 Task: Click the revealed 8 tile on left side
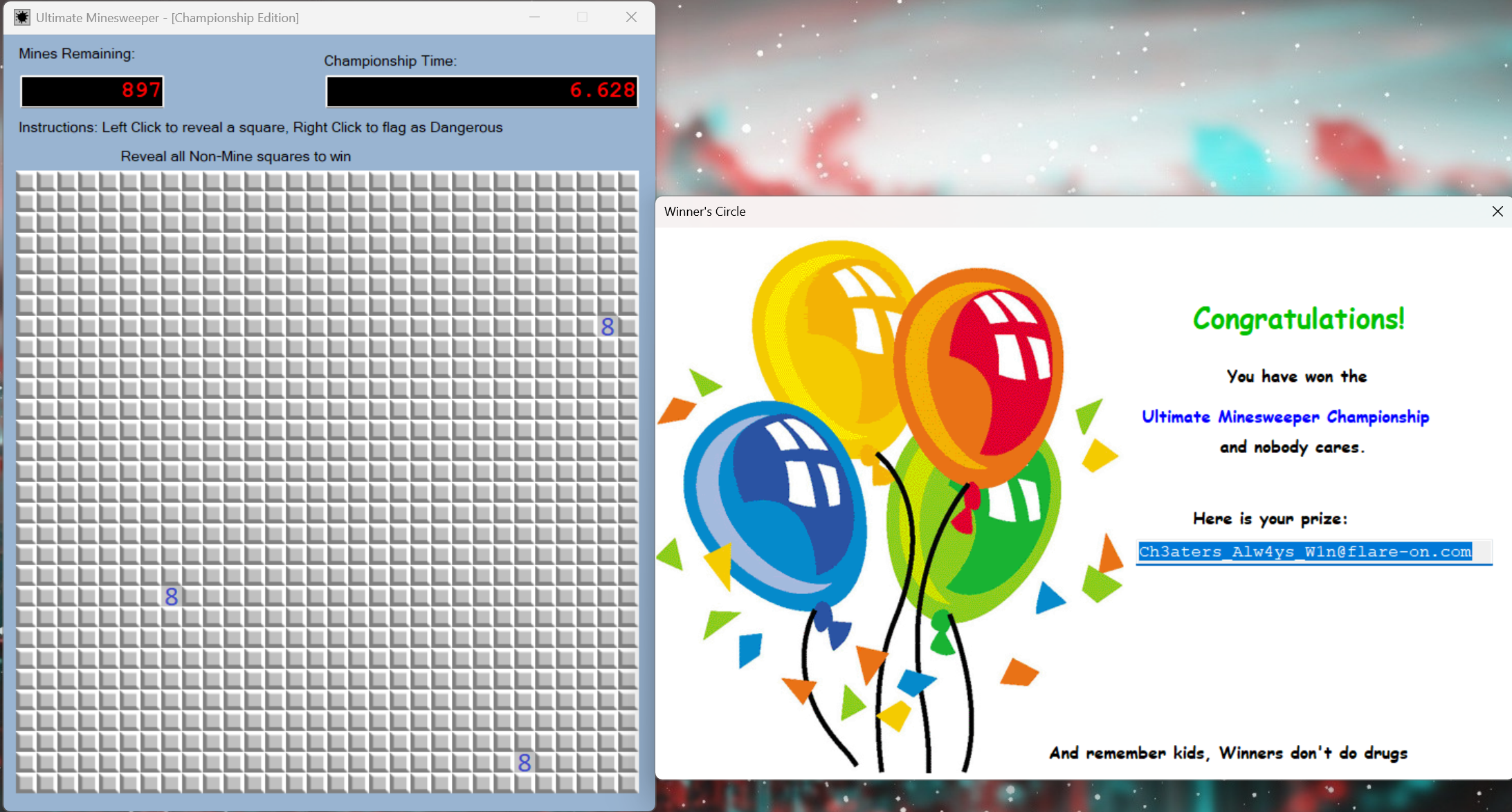pos(172,596)
